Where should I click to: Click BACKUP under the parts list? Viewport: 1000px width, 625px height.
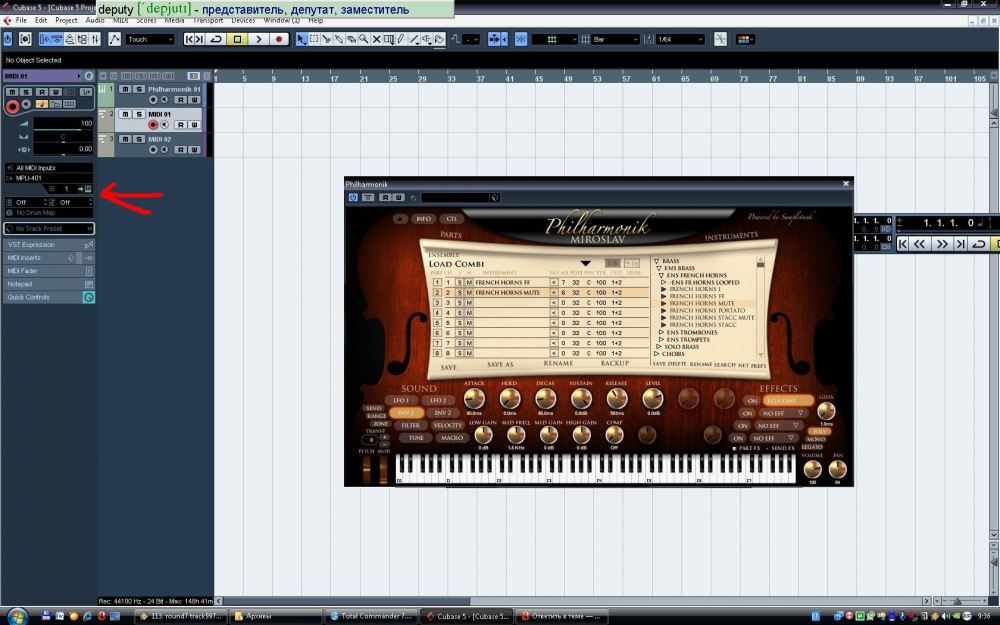tap(615, 364)
